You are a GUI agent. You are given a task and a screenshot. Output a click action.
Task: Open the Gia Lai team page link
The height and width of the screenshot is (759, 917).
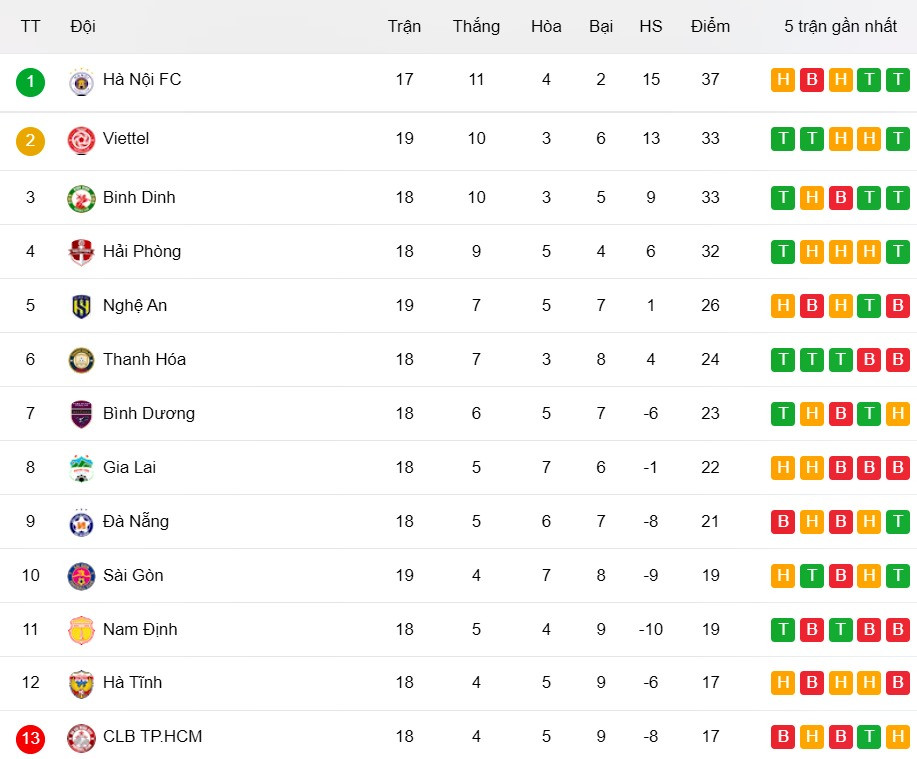click(x=129, y=467)
